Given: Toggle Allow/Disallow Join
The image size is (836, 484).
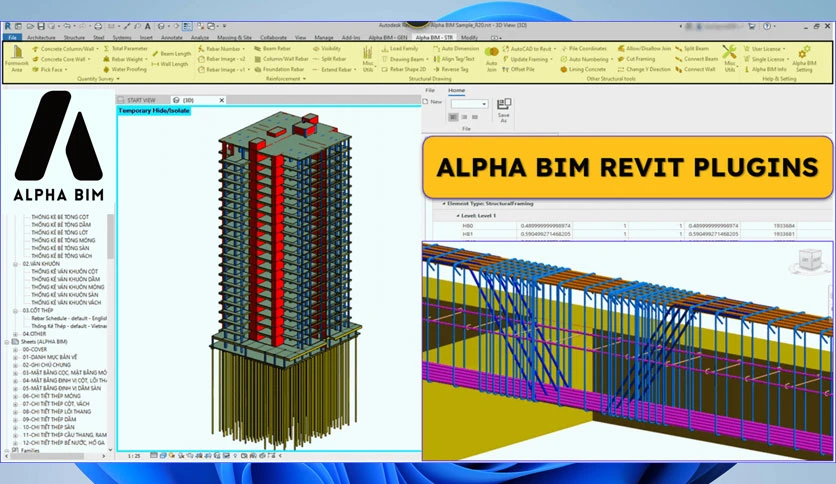Looking at the screenshot, I should coord(644,49).
